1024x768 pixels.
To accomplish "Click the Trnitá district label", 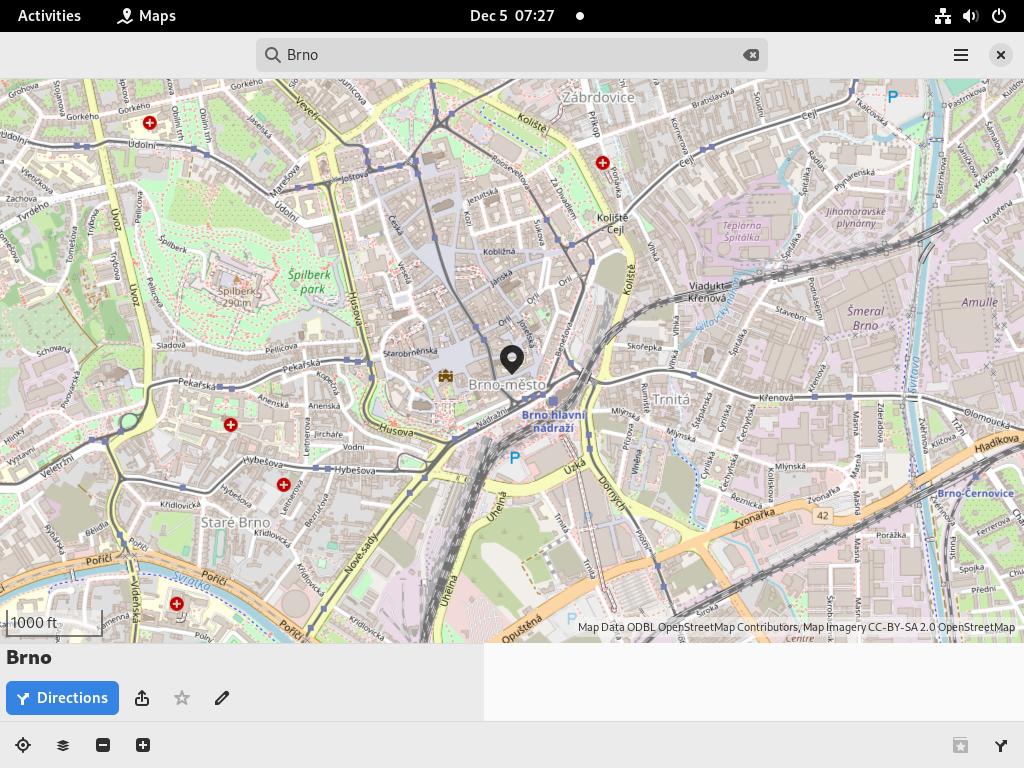I will (671, 400).
